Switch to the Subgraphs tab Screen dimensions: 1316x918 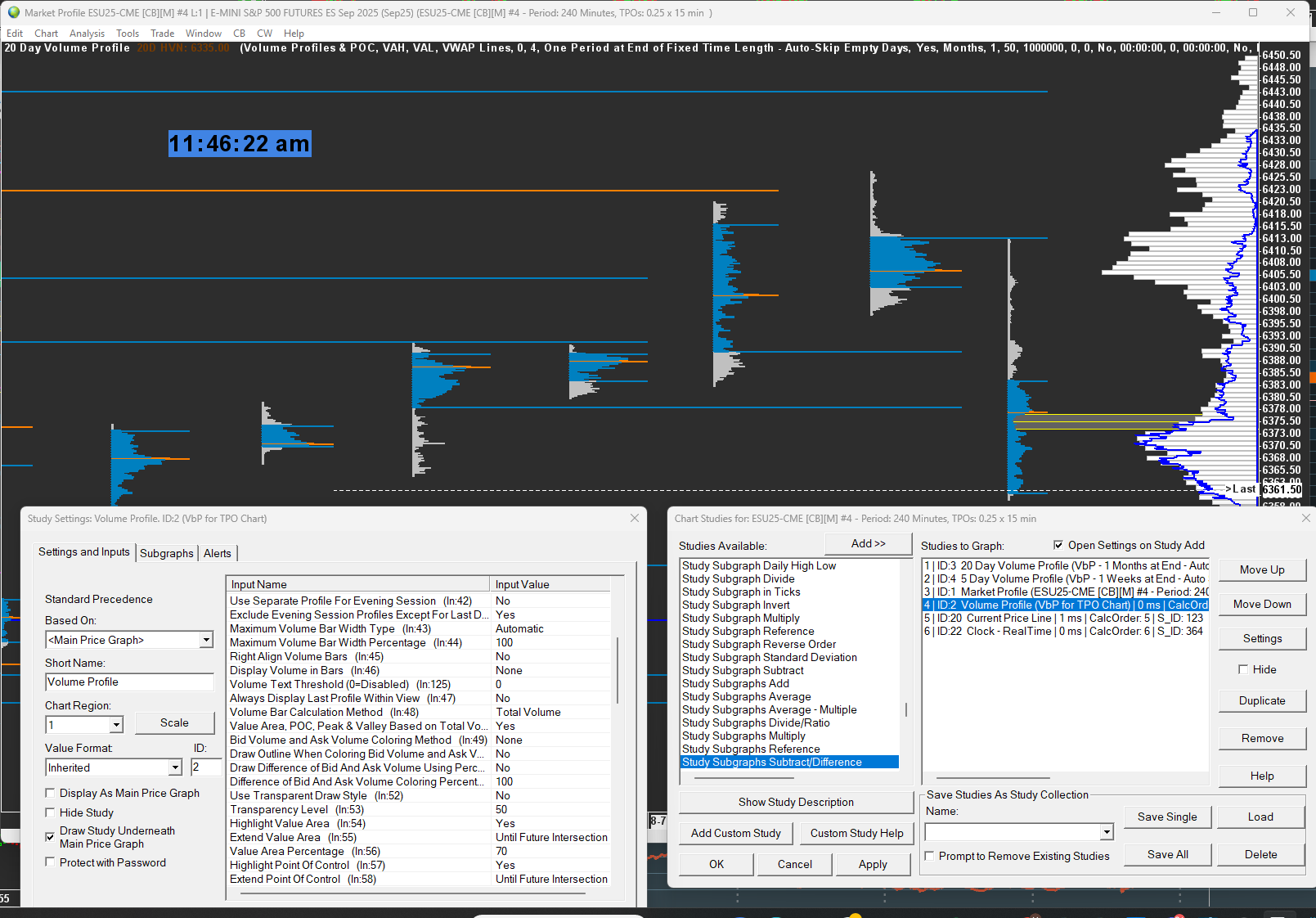click(x=167, y=553)
